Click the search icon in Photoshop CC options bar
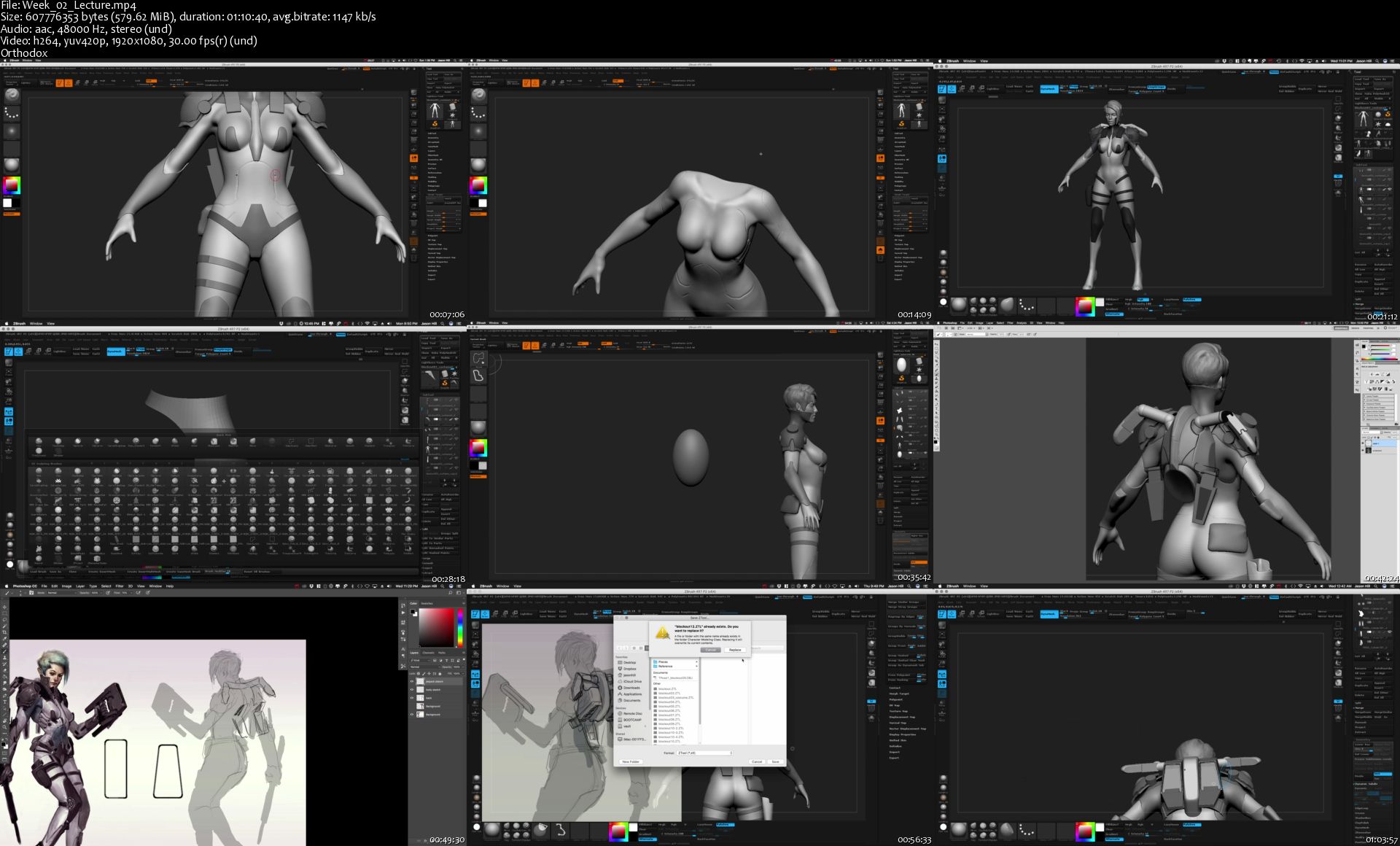 pos(450,592)
